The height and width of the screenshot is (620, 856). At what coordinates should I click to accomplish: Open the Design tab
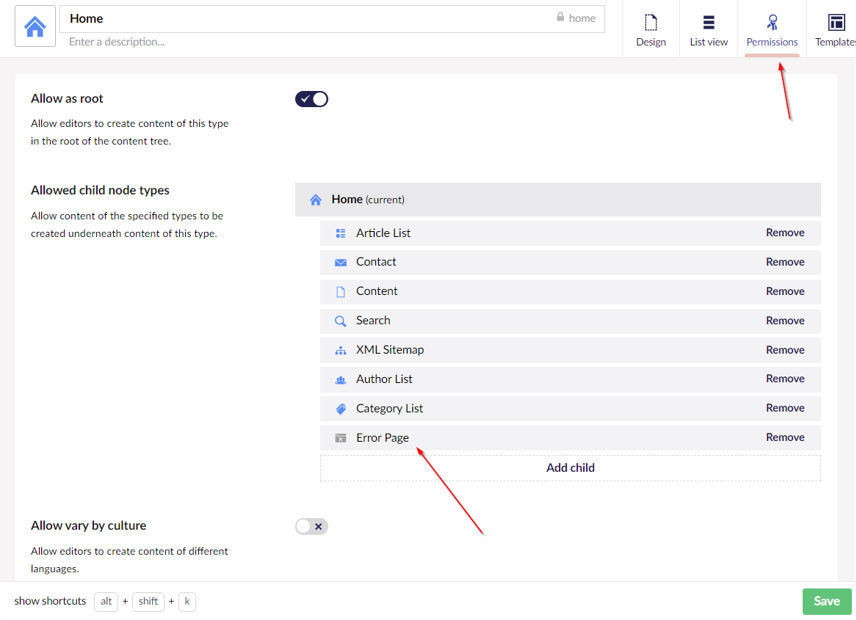pyautogui.click(x=650, y=29)
